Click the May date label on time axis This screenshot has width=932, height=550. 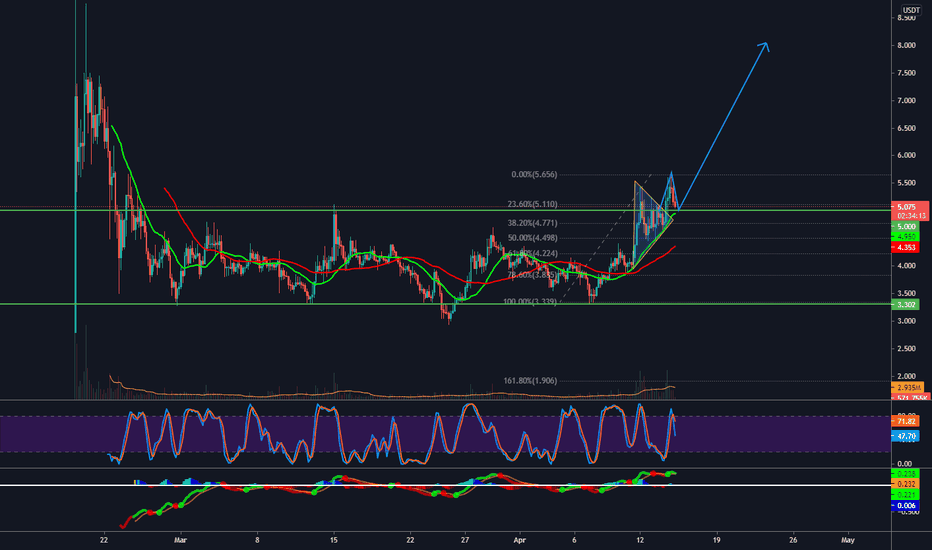click(848, 540)
